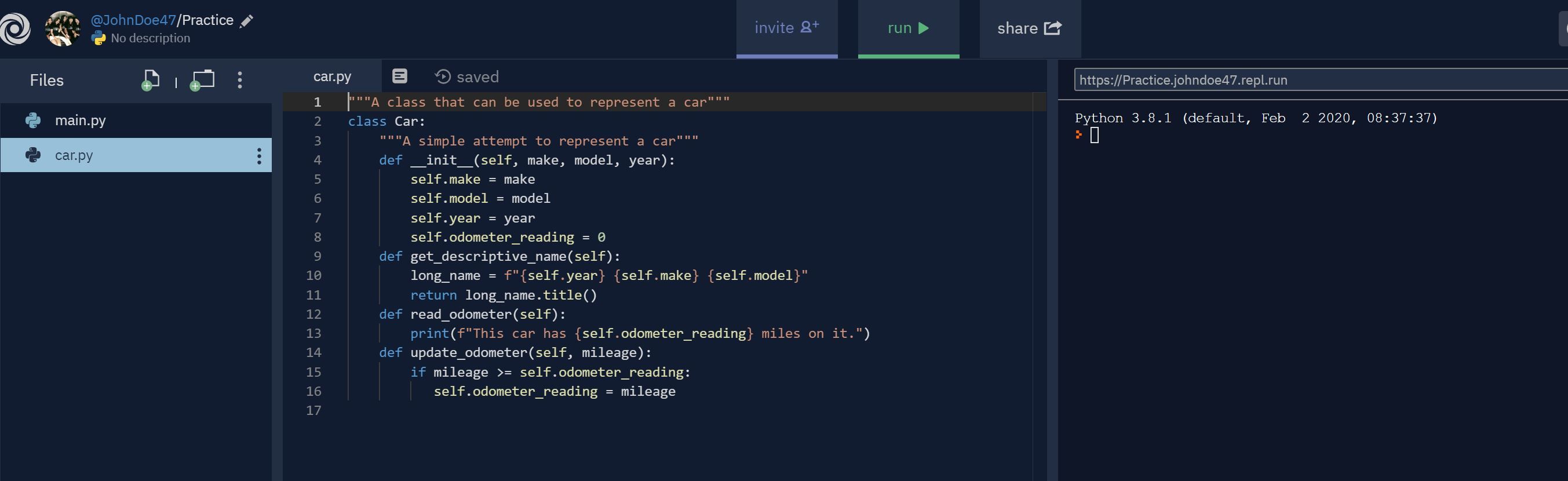Click the Repl.it spiral logo
Viewport: 1568px width, 481px height.
pos(14,28)
